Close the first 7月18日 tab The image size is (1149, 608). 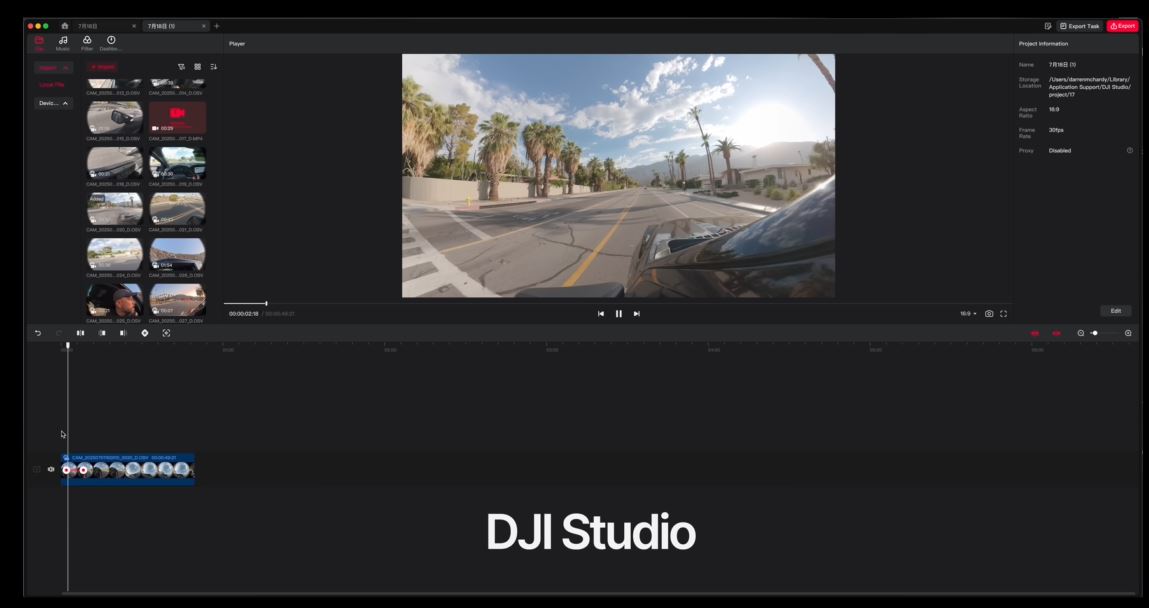(133, 26)
